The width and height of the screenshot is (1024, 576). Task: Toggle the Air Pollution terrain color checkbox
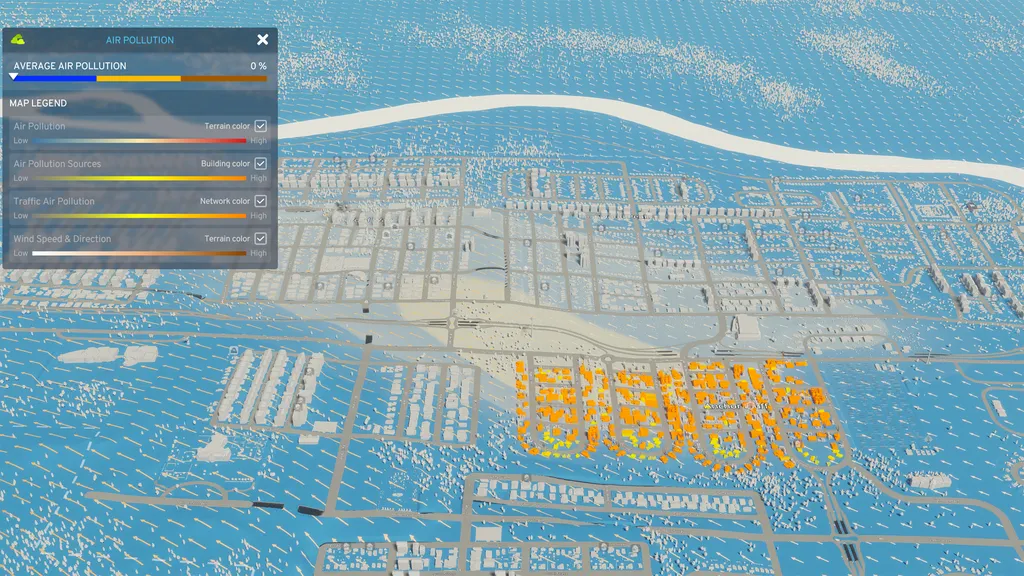[x=262, y=125]
